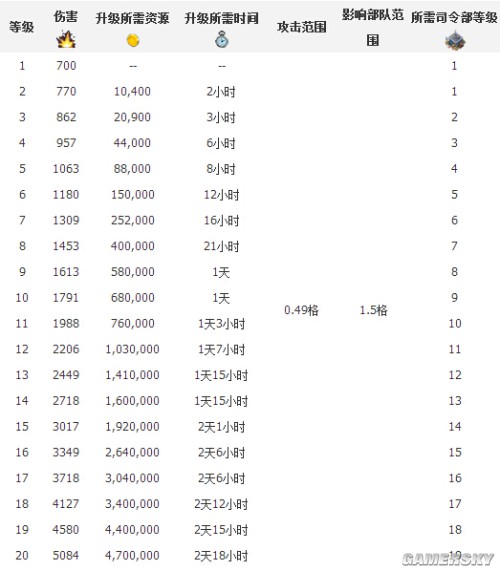Click the 1天3小时 time cell

pos(221,323)
